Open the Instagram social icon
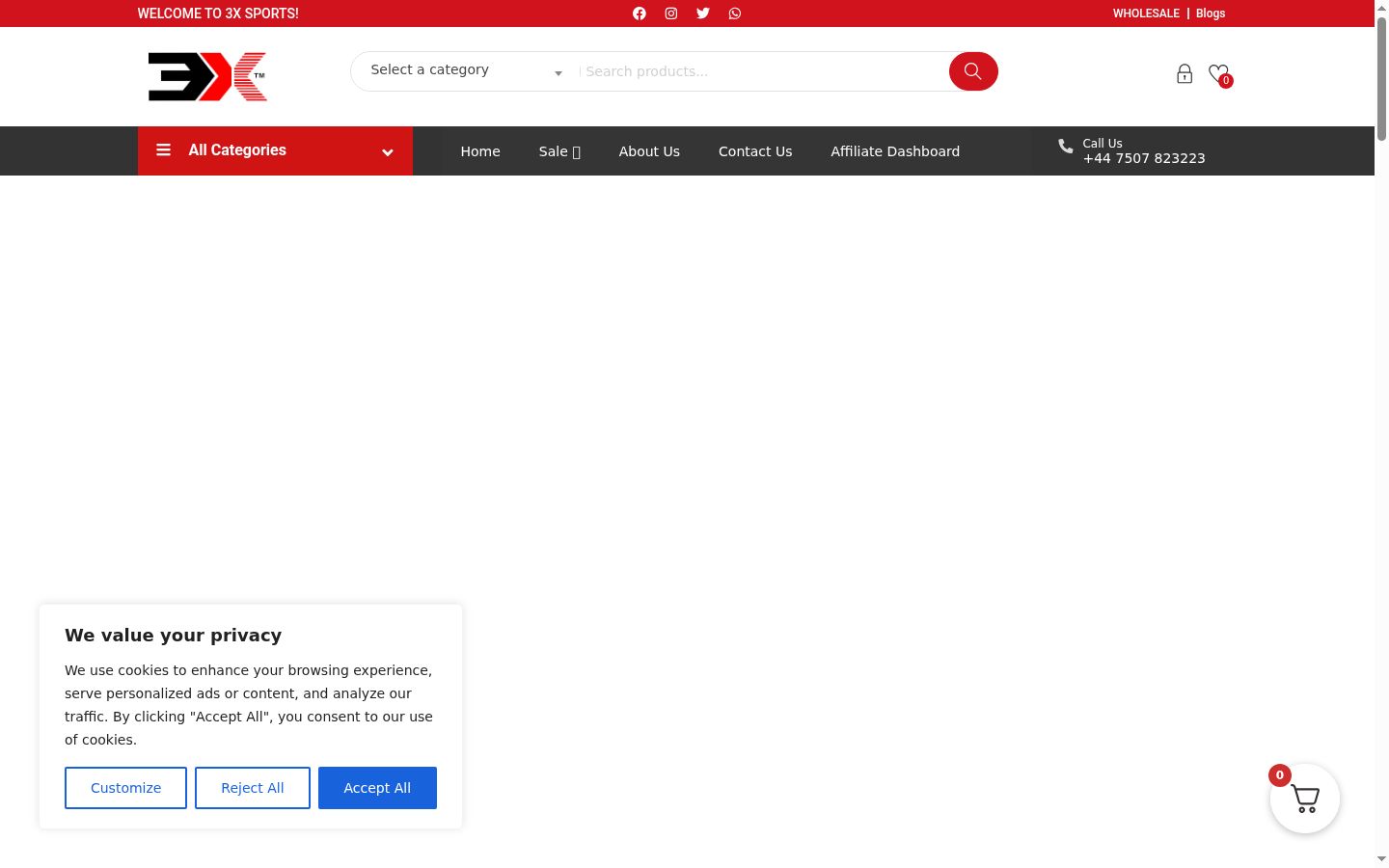The height and width of the screenshot is (868, 1389). [x=671, y=14]
